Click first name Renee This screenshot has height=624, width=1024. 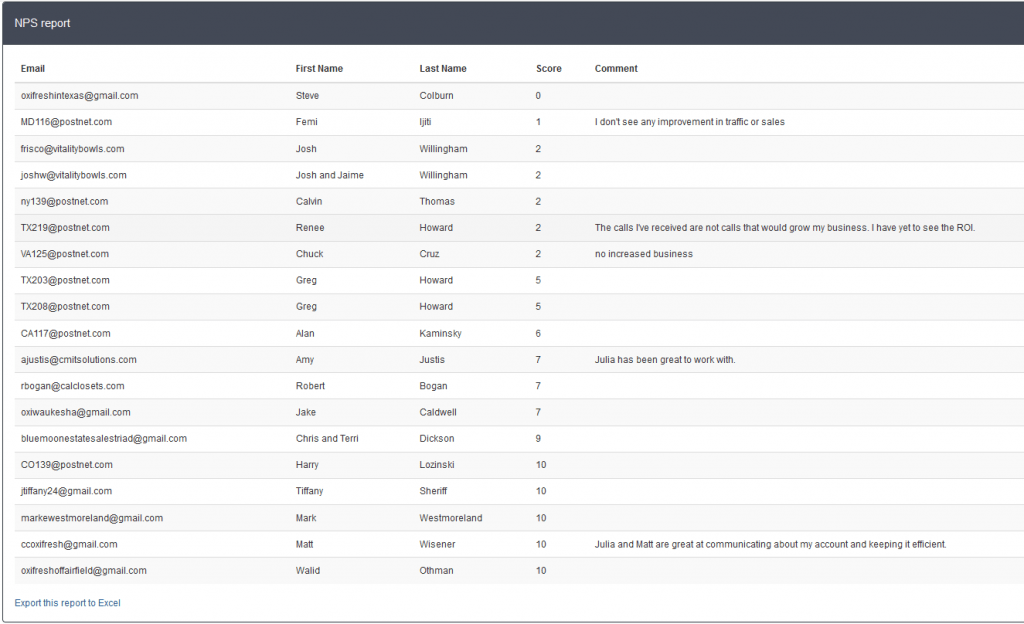[x=310, y=228]
